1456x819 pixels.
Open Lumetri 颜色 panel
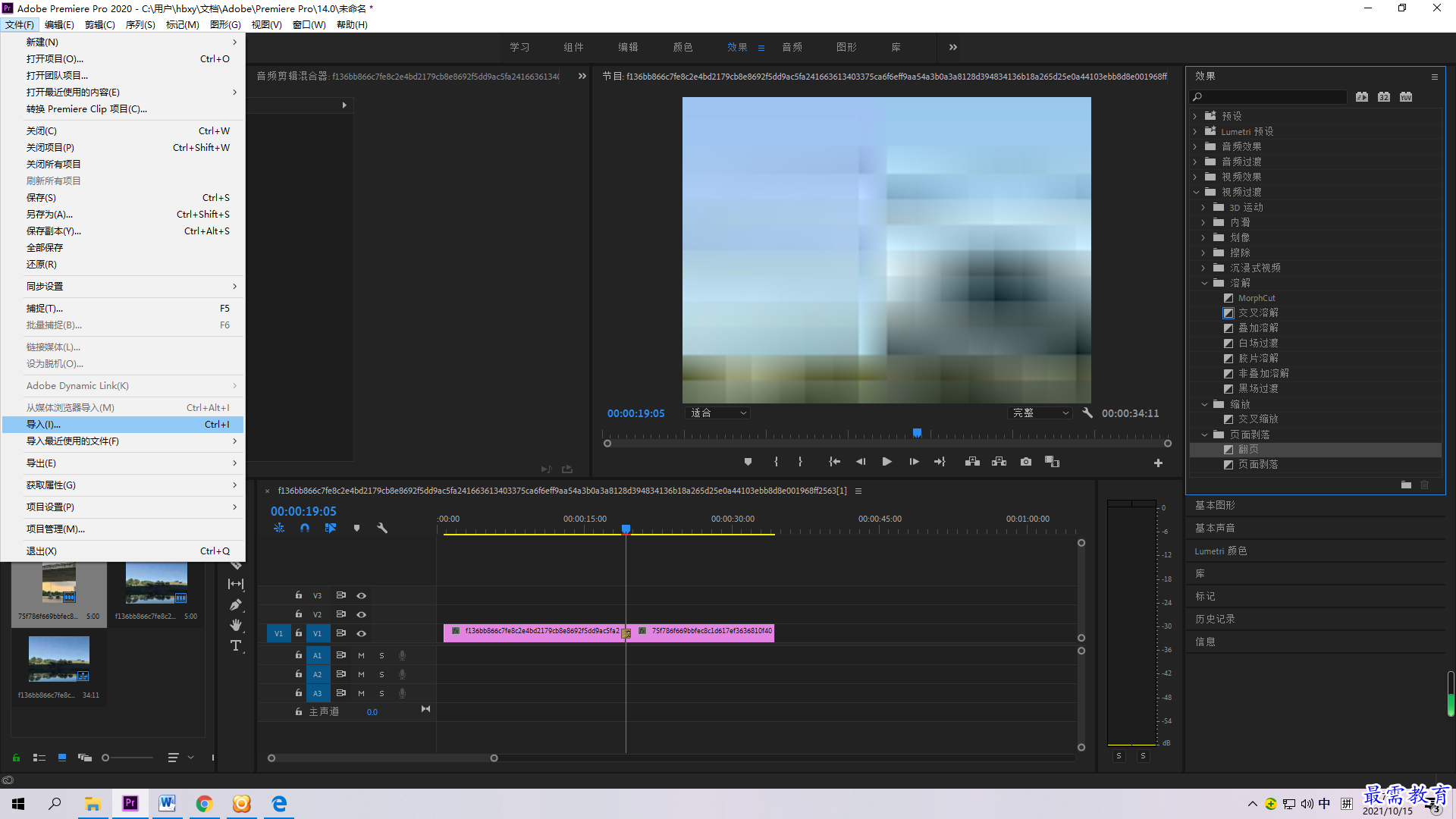[x=1221, y=551]
